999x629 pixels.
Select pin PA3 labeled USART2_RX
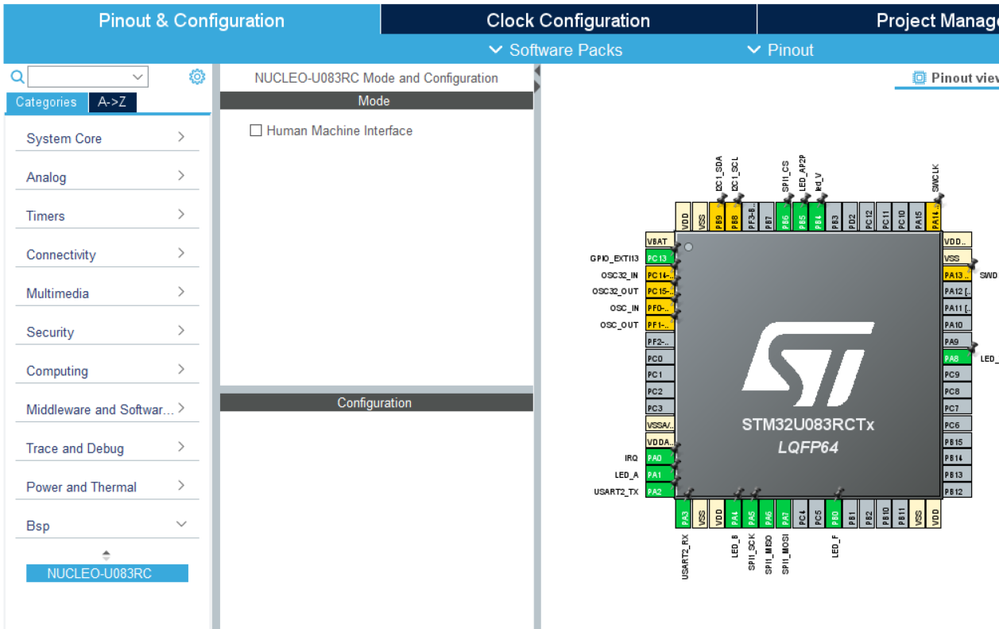[683, 514]
